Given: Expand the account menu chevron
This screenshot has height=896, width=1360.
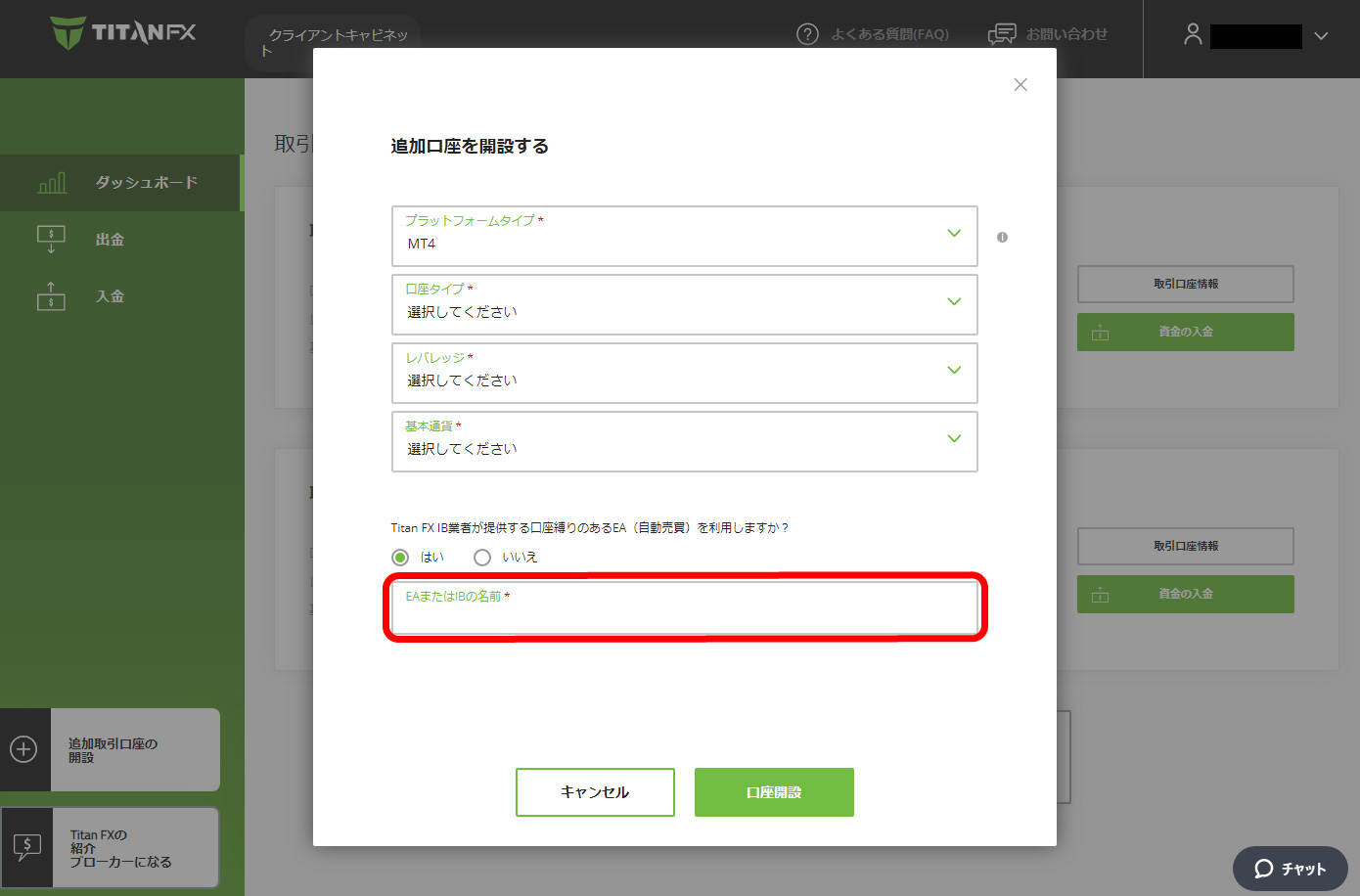Looking at the screenshot, I should (x=1321, y=36).
